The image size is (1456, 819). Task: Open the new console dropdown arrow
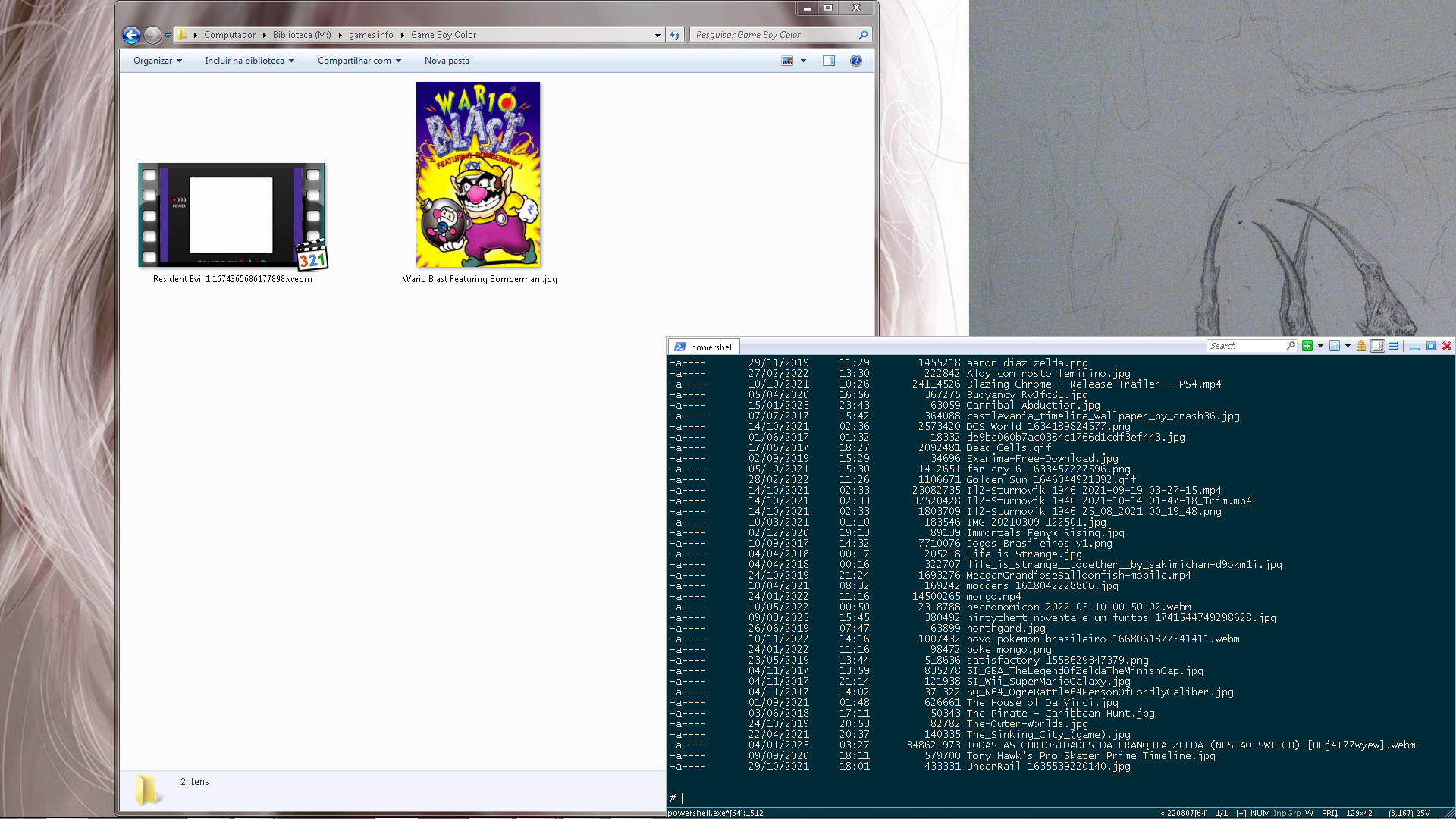(x=1320, y=346)
